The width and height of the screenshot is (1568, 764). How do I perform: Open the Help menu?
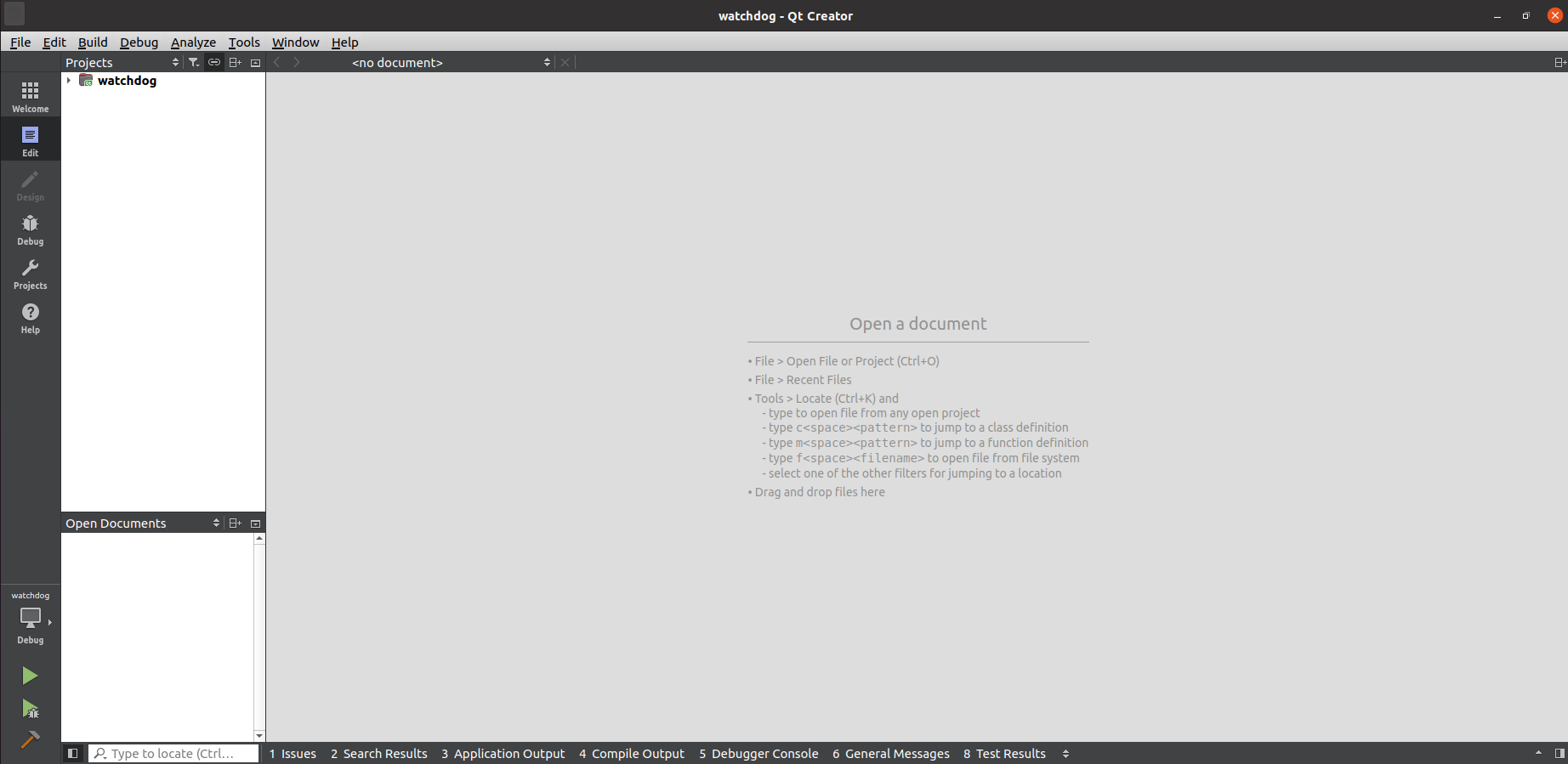[344, 42]
